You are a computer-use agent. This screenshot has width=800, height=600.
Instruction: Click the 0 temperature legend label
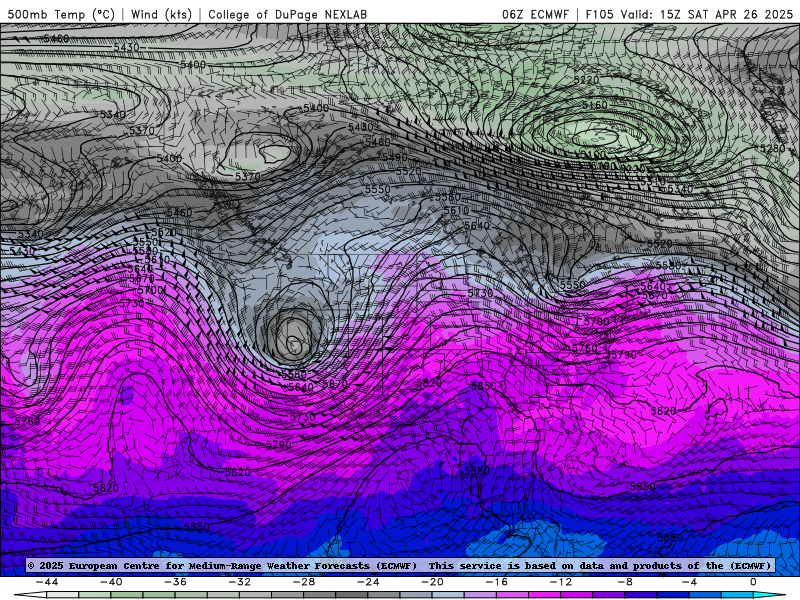click(x=754, y=582)
